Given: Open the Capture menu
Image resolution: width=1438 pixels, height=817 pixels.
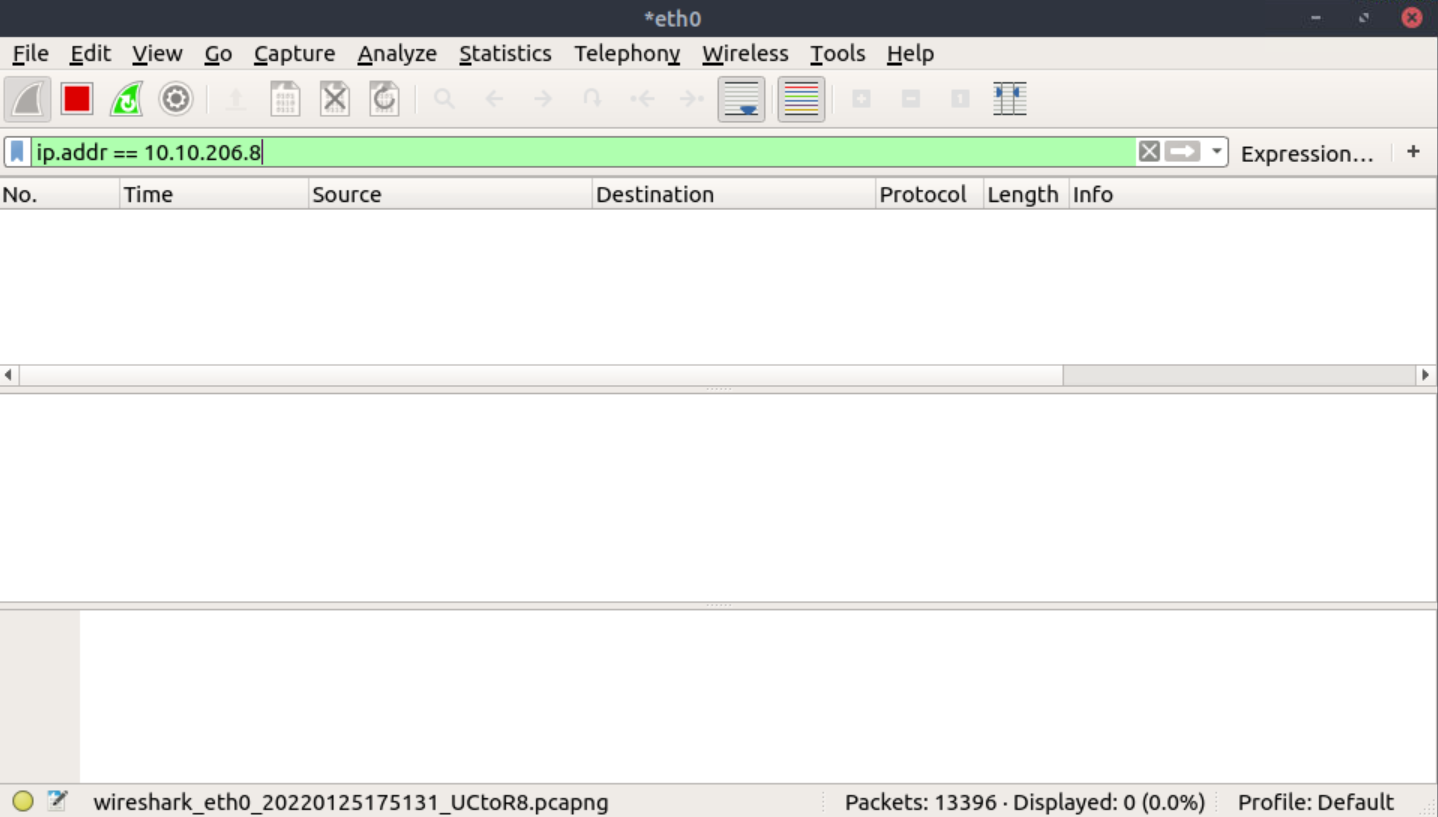Looking at the screenshot, I should pos(294,53).
